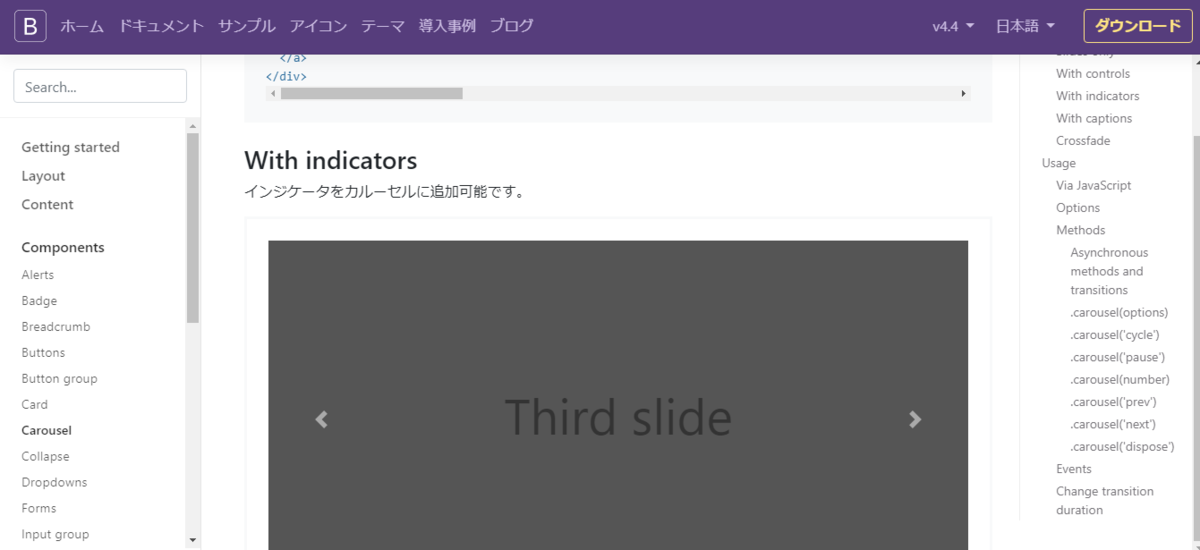Click the Bootstrap B logo icon
This screenshot has width=1200, height=550.
coord(30,27)
